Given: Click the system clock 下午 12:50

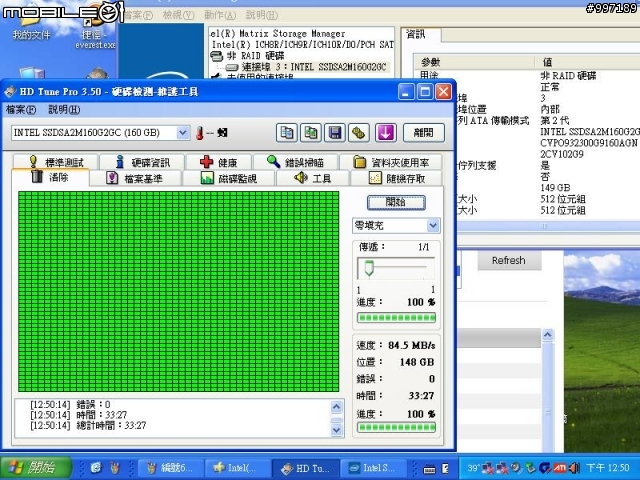Looking at the screenshot, I should coord(608,468).
